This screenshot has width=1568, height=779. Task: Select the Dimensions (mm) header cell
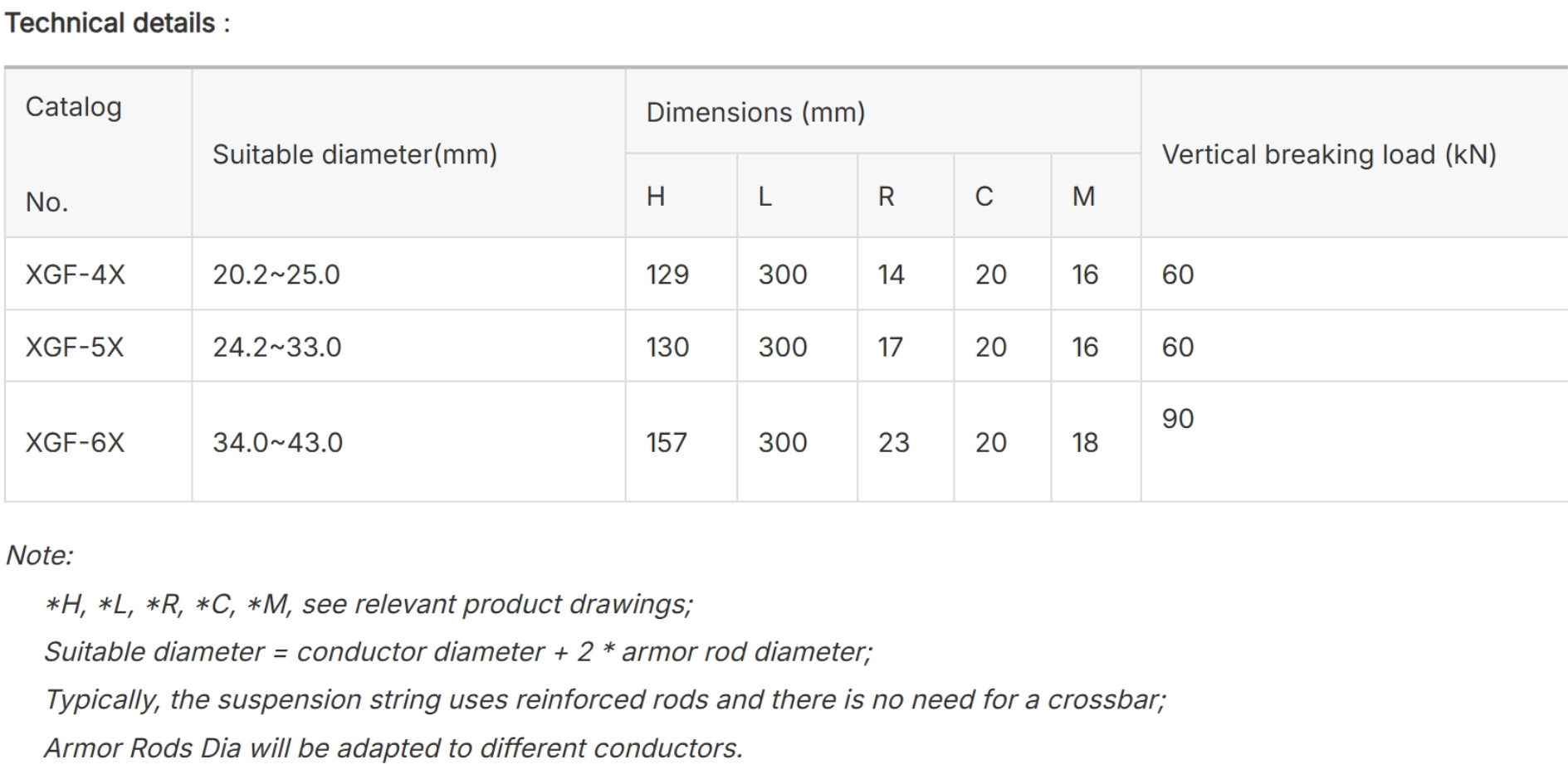pyautogui.click(x=883, y=112)
